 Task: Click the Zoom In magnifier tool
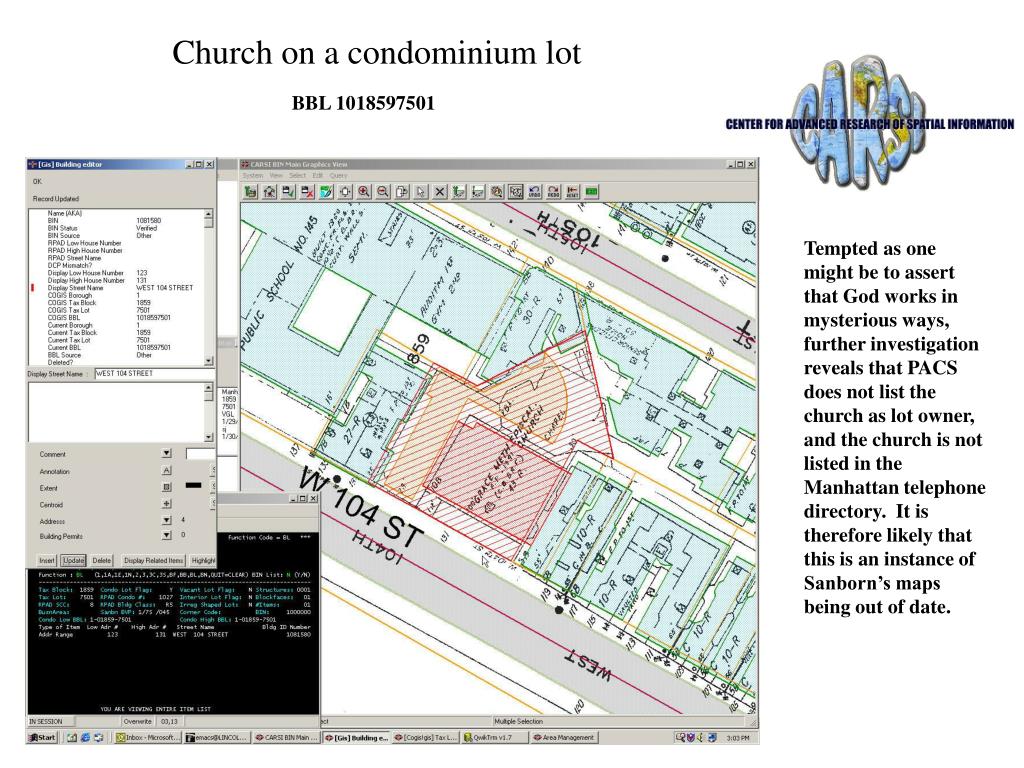[364, 191]
